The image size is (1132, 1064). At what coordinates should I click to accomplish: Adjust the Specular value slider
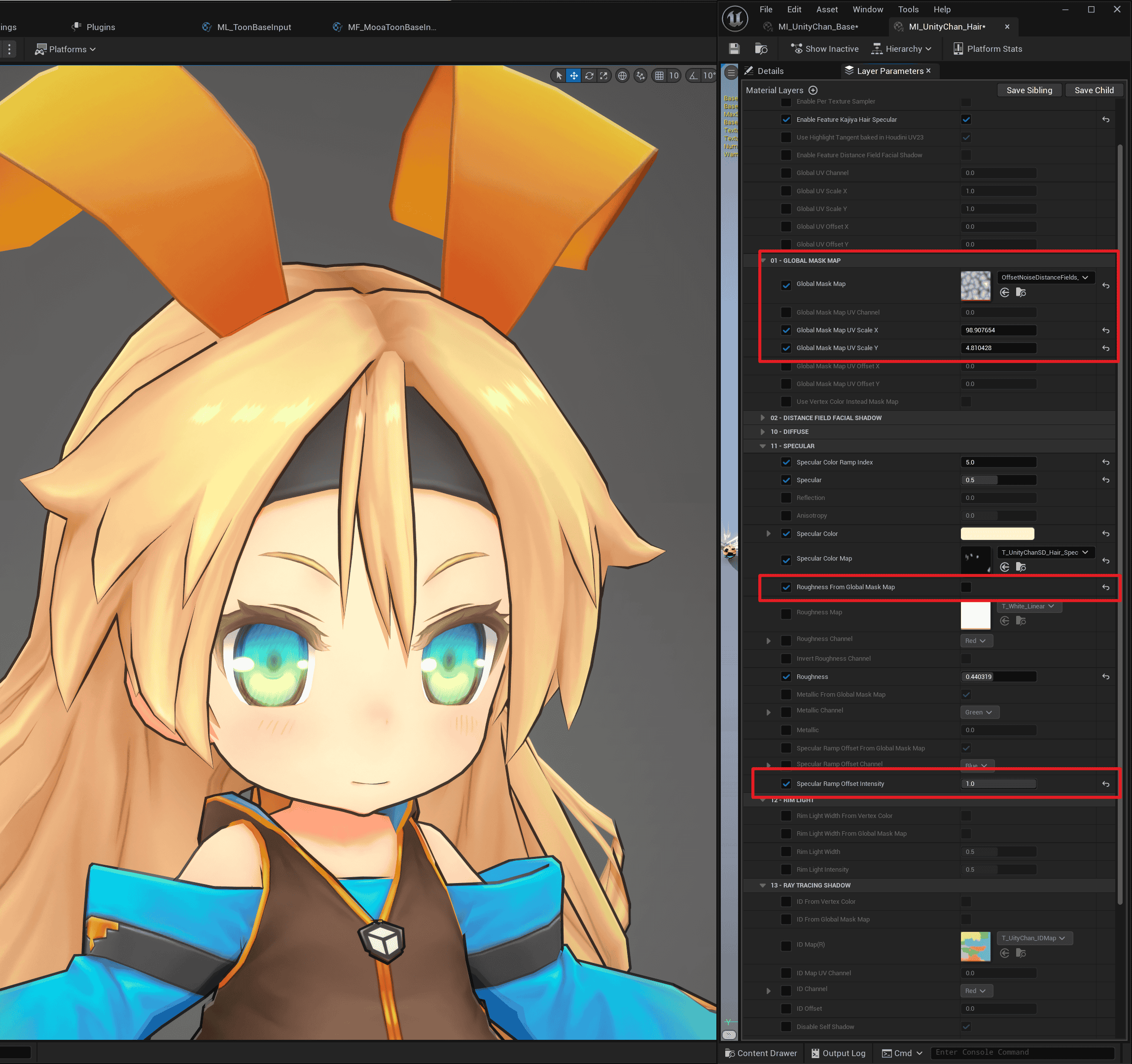click(x=998, y=481)
